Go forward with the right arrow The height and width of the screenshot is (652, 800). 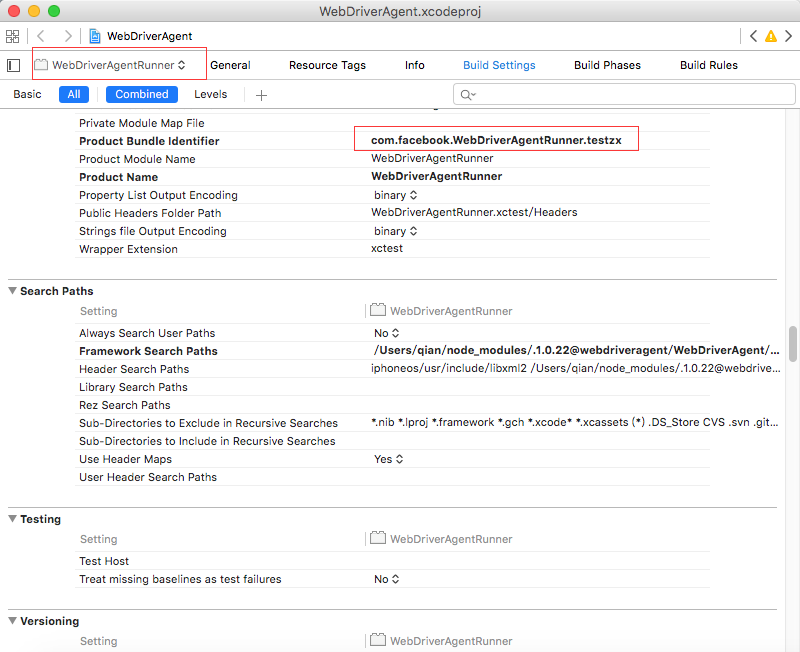67,36
